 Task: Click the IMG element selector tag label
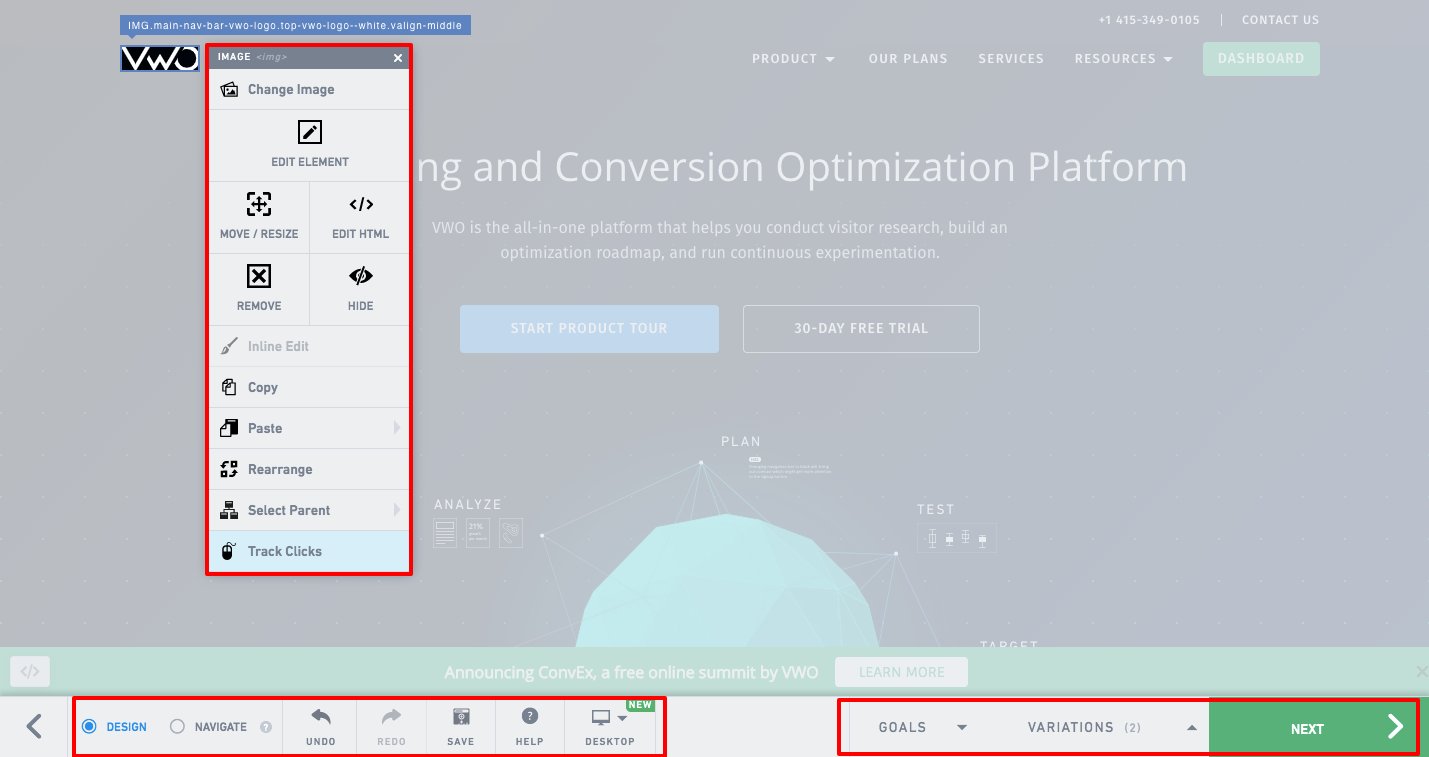(295, 25)
